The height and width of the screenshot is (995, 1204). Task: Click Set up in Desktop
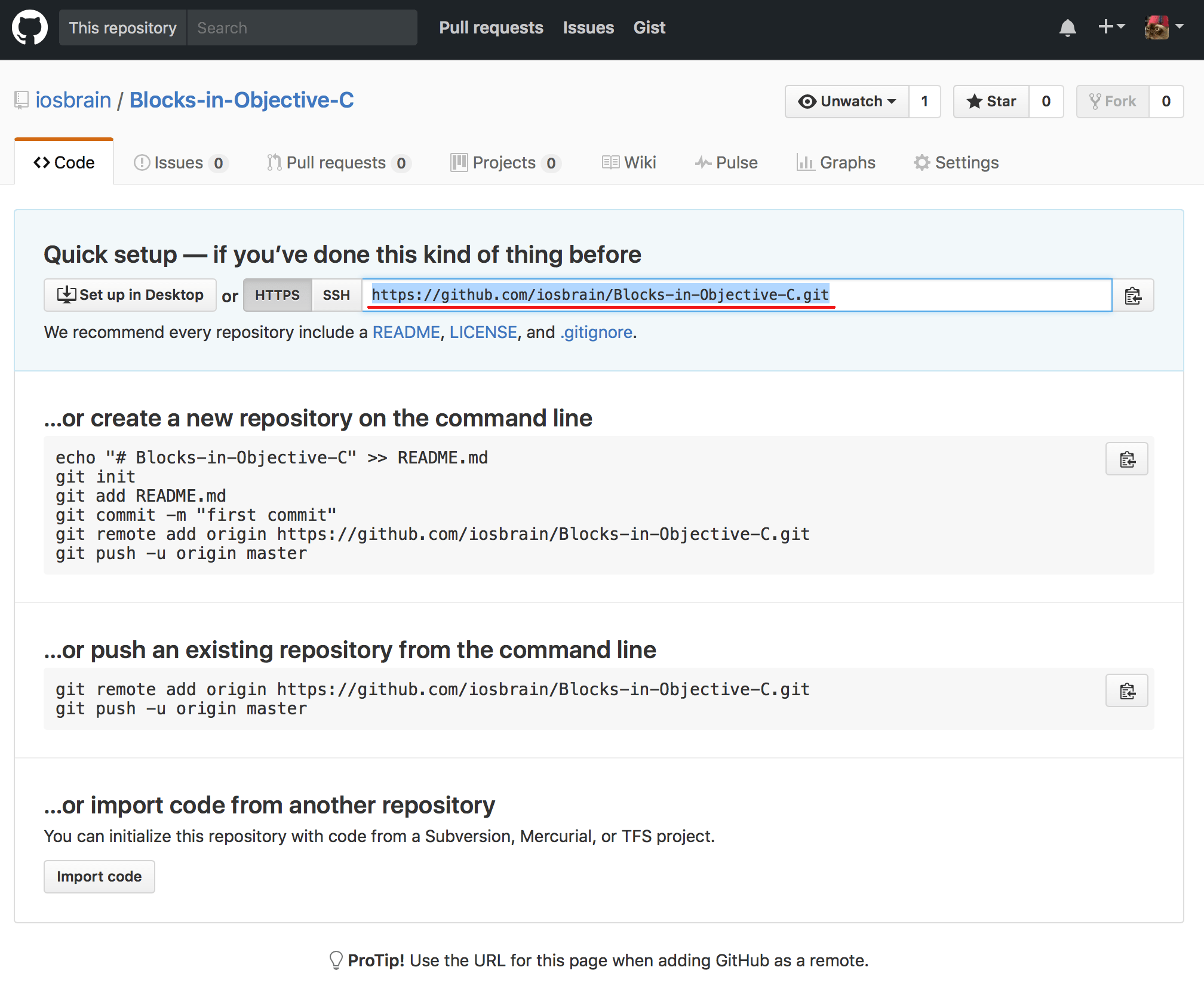(x=130, y=294)
